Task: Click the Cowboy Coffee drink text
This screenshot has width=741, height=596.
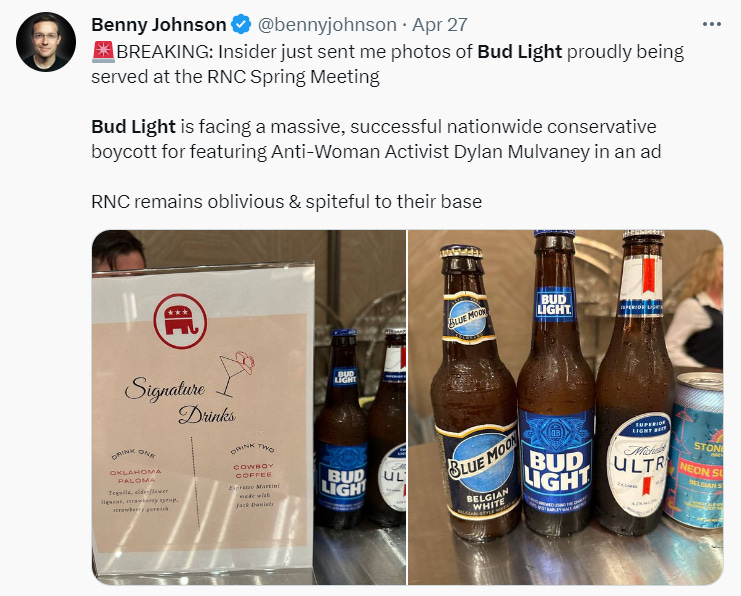Action: pos(254,470)
